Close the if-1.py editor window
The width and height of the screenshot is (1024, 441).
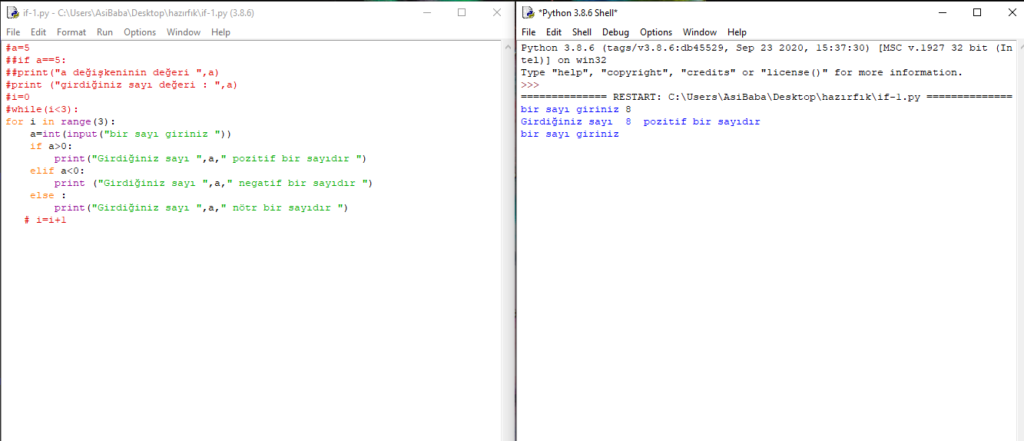click(496, 12)
